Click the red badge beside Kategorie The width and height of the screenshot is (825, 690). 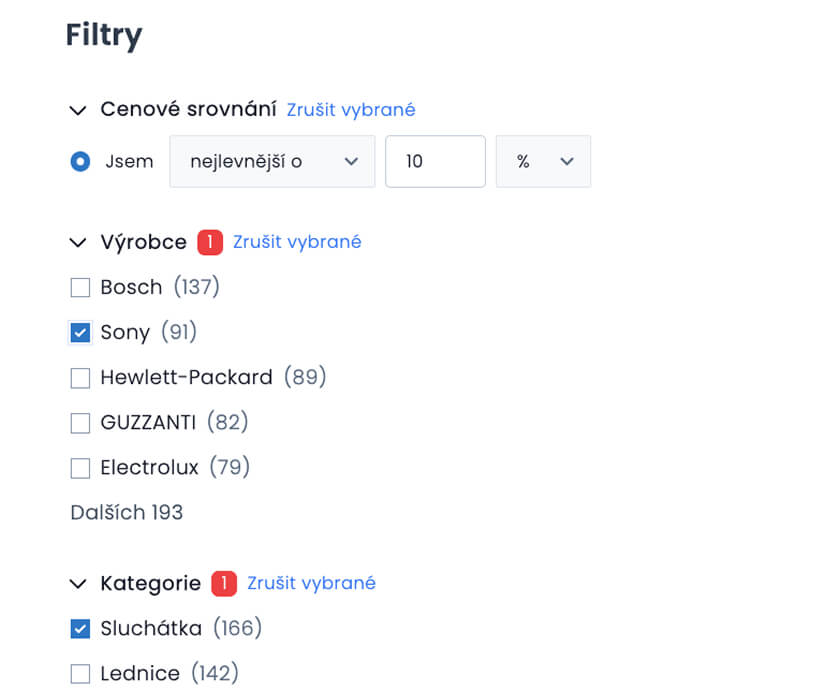[224, 583]
